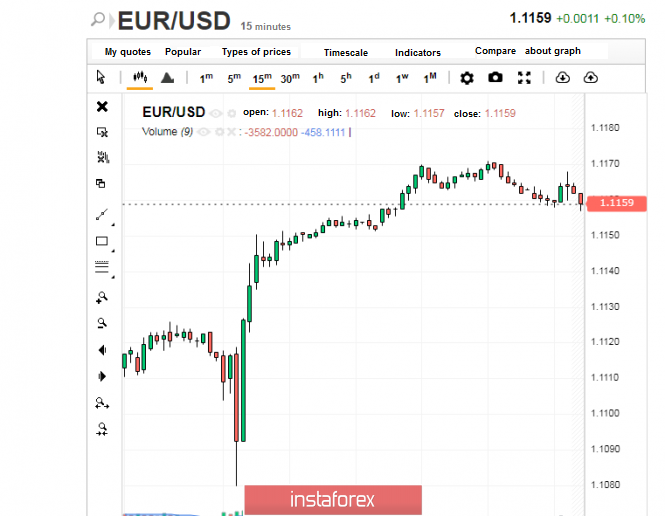Click the compress horizontal zoom icon

click(102, 429)
